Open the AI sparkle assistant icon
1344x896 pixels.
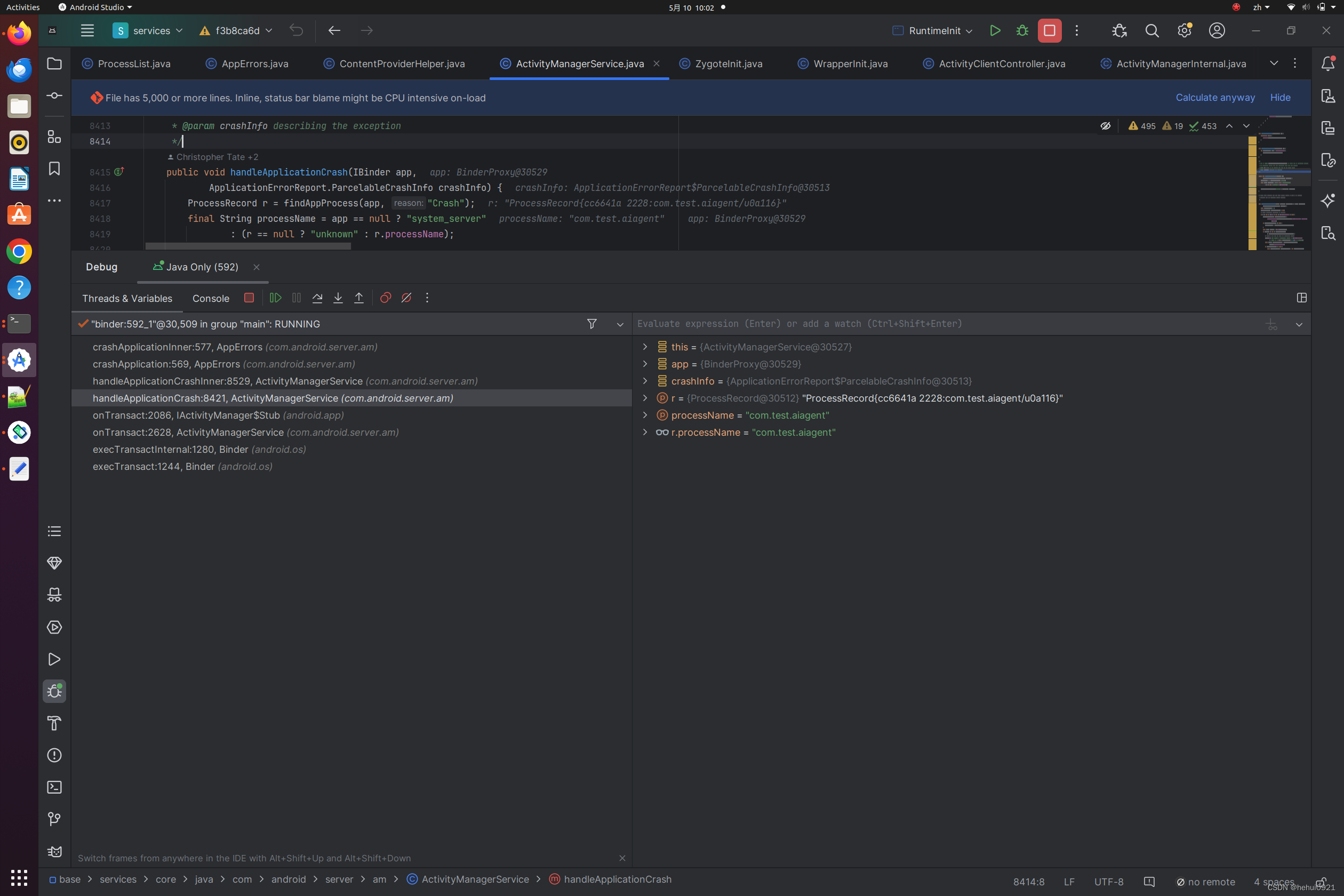point(1328,201)
